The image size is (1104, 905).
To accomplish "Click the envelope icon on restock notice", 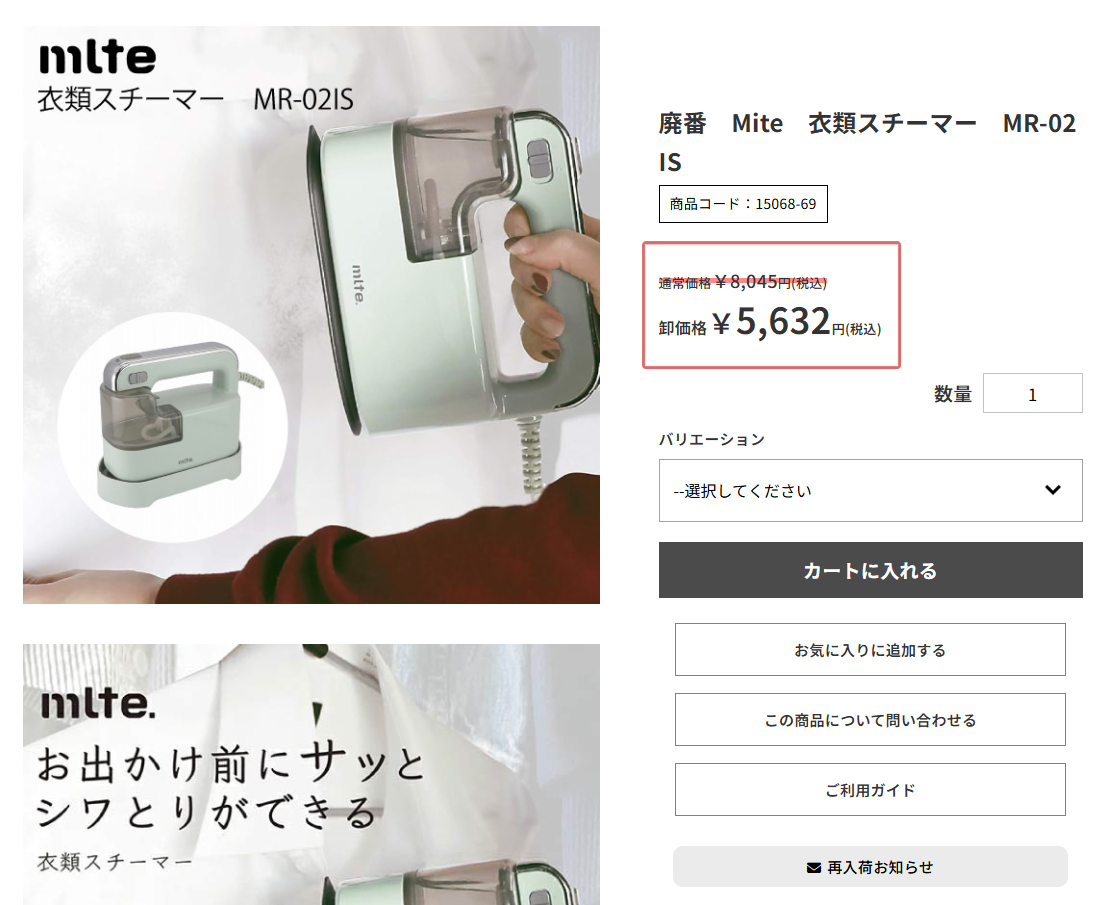I will click(x=813, y=868).
